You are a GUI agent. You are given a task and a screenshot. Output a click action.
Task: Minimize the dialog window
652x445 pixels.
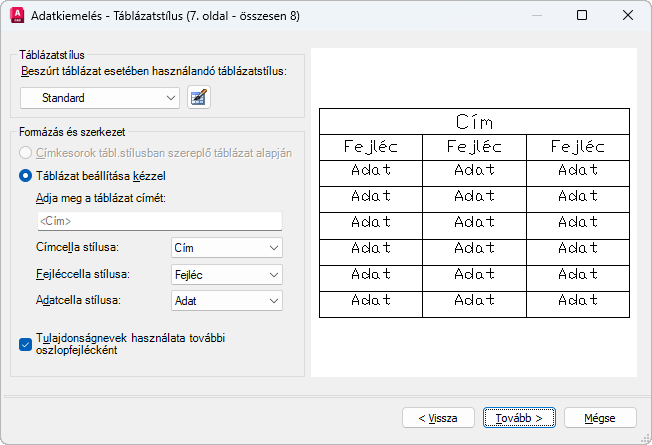click(x=537, y=15)
